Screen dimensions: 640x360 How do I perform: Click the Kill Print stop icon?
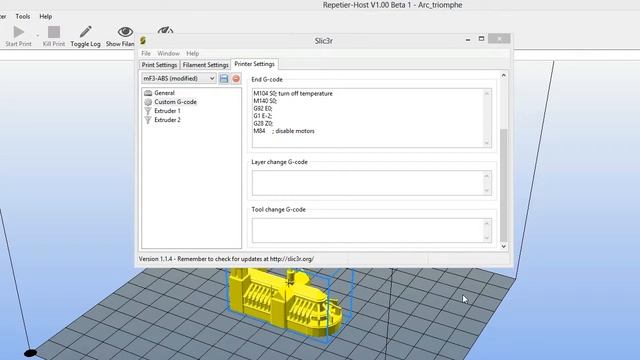[54, 32]
